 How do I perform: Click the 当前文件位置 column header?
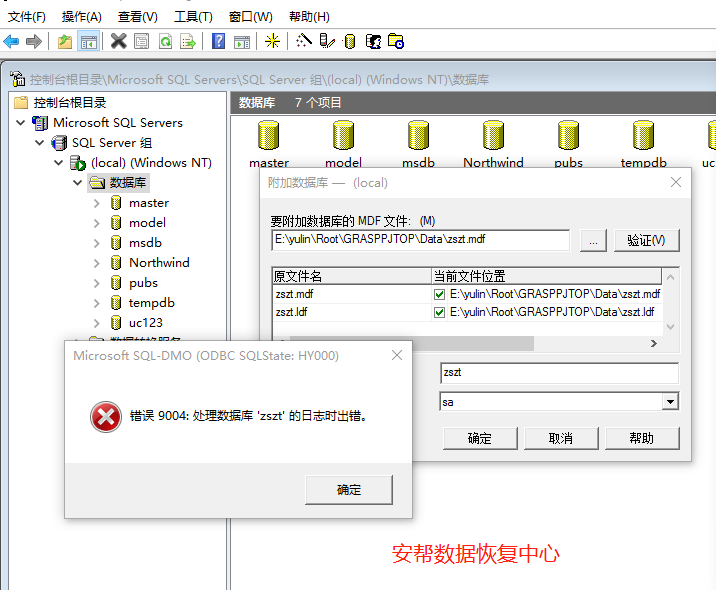tap(547, 276)
